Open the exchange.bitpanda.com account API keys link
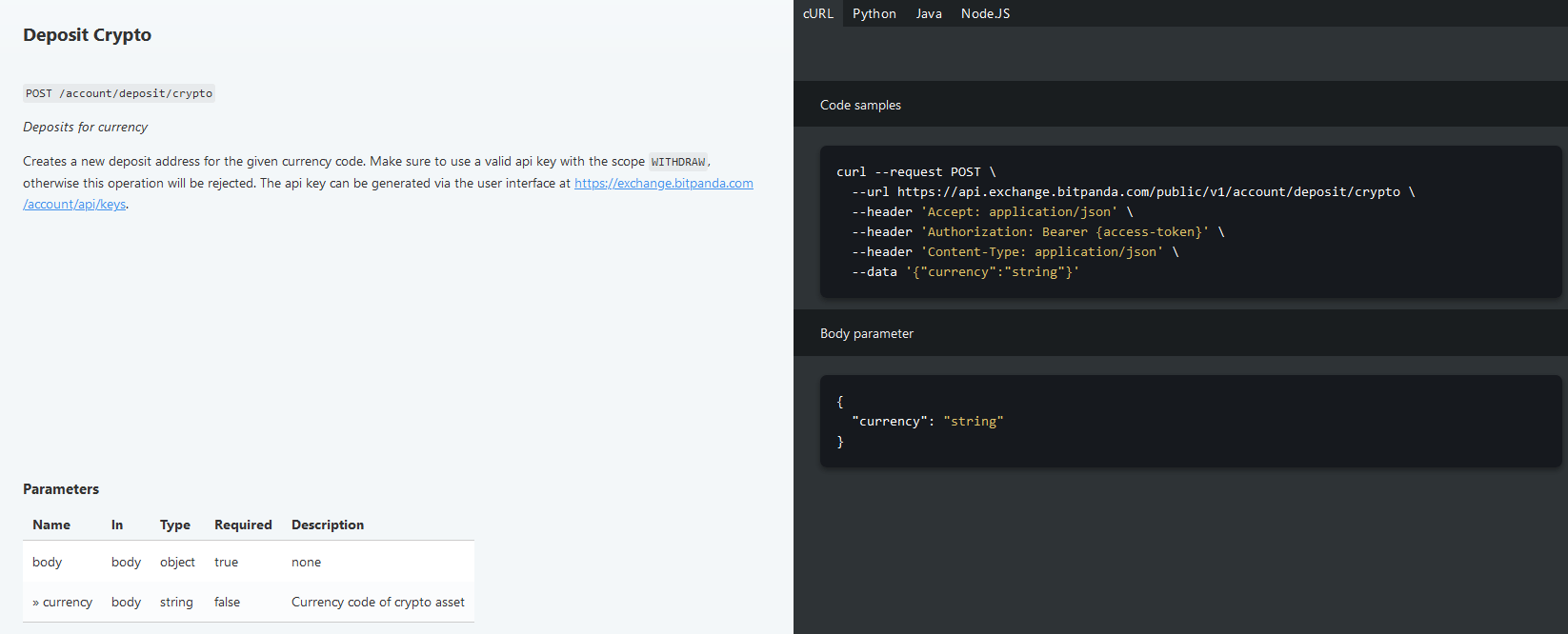Viewport: 1568px width, 634px height. tap(663, 183)
